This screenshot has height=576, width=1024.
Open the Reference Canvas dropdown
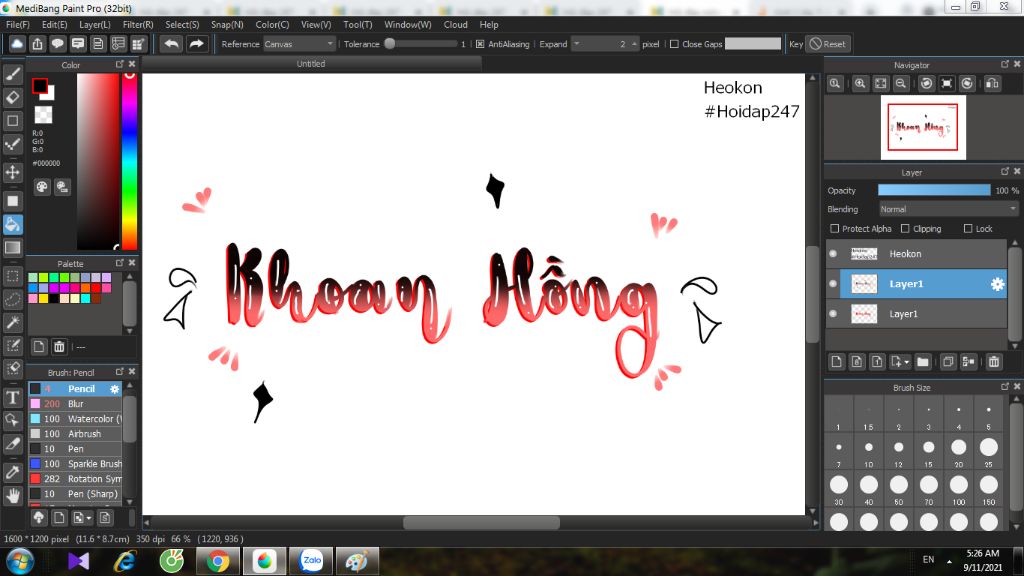click(x=299, y=44)
